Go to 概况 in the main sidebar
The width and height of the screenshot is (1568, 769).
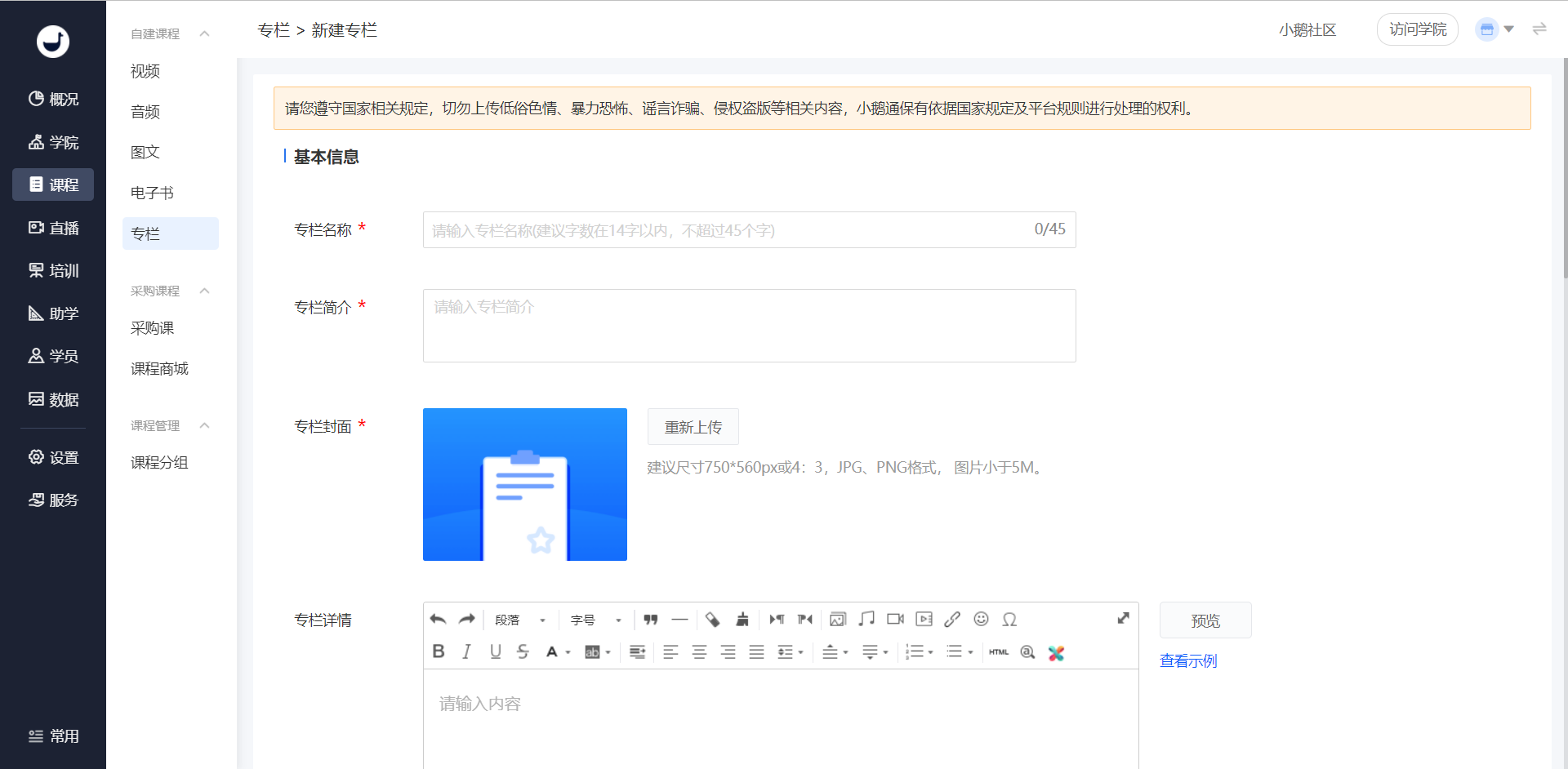[53, 99]
